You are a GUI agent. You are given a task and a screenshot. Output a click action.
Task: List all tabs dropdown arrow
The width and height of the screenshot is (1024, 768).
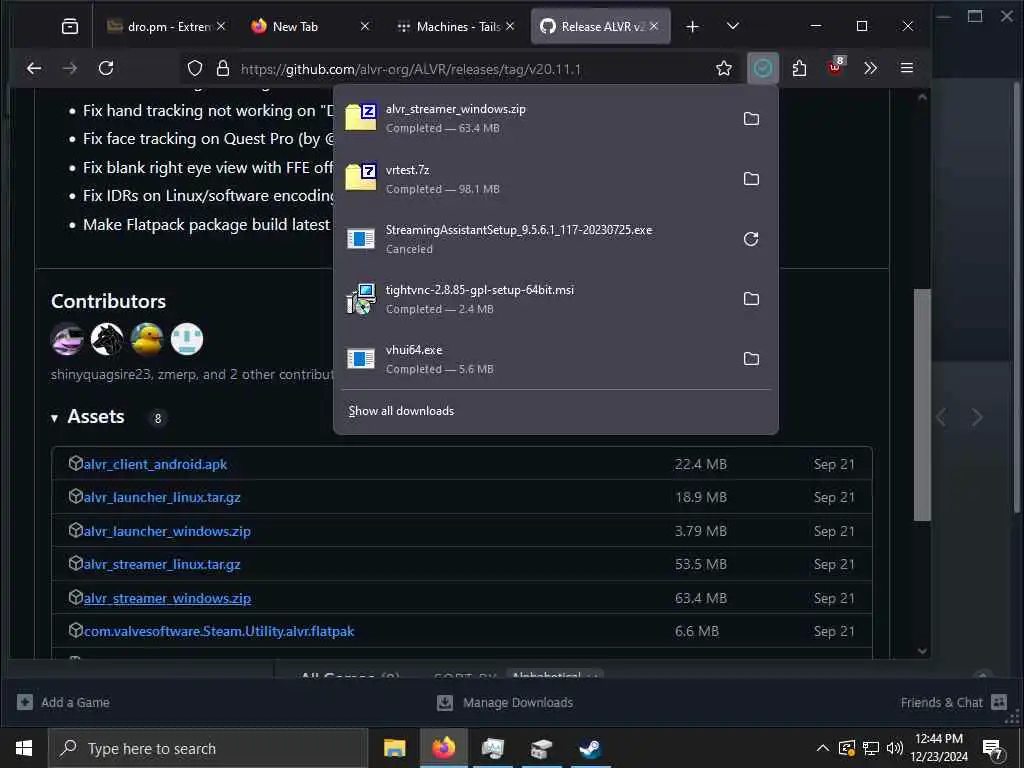(733, 26)
